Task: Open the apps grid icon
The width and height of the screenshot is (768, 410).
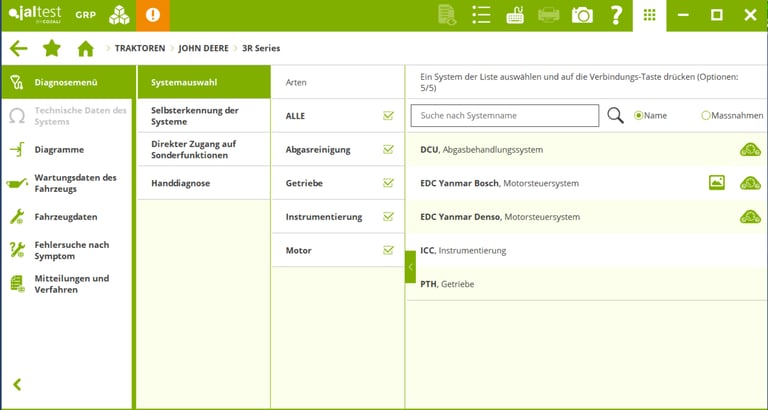Action: pyautogui.click(x=649, y=15)
